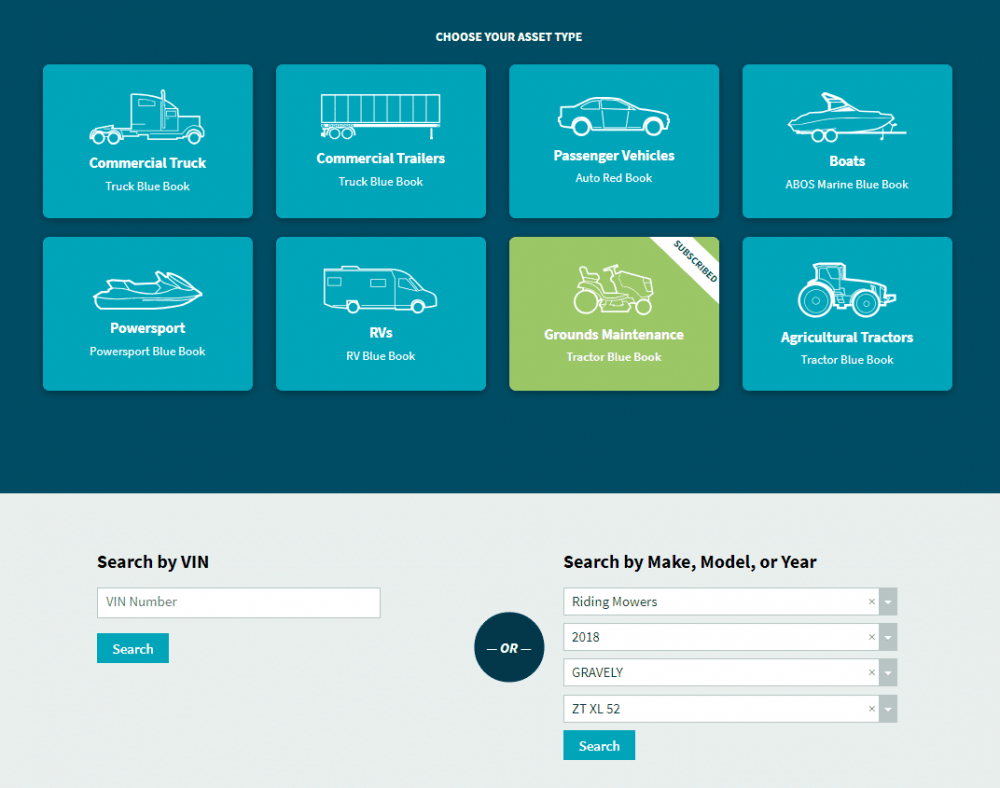
Task: Clear the Riding Mowers selection
Action: point(872,602)
